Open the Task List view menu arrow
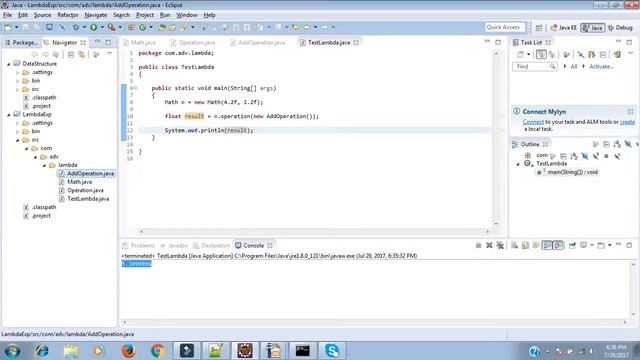 pos(630,54)
